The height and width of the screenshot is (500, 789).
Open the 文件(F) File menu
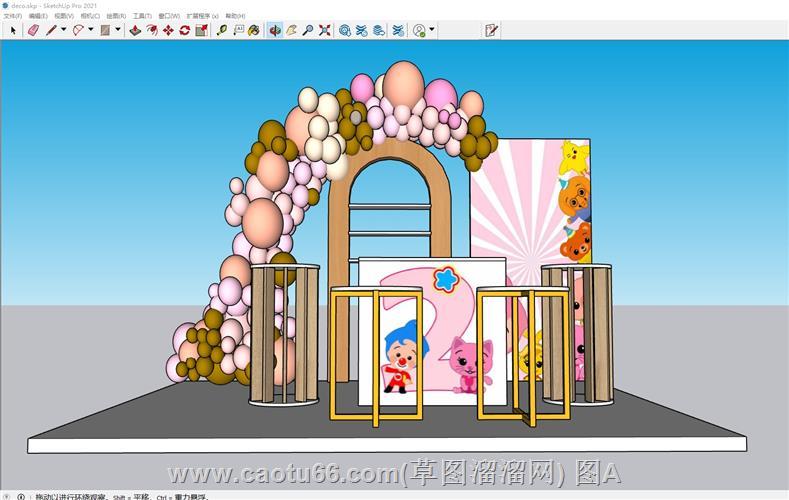point(13,16)
